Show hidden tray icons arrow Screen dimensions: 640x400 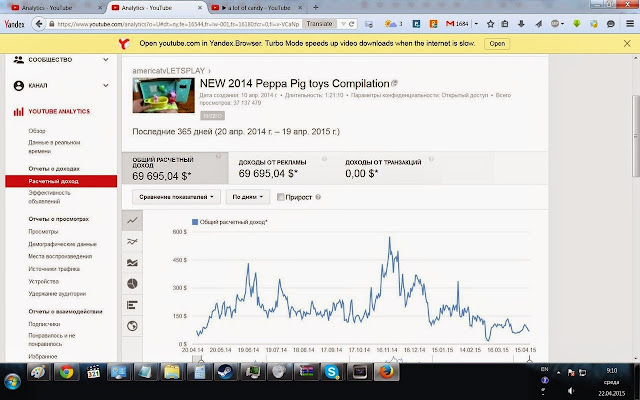tap(558, 373)
